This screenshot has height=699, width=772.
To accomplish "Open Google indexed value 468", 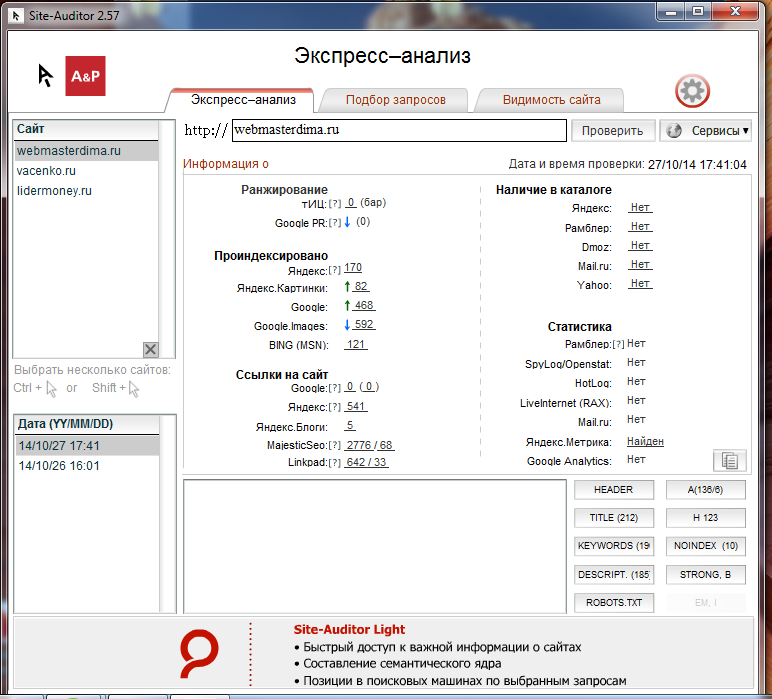I will coord(364,305).
